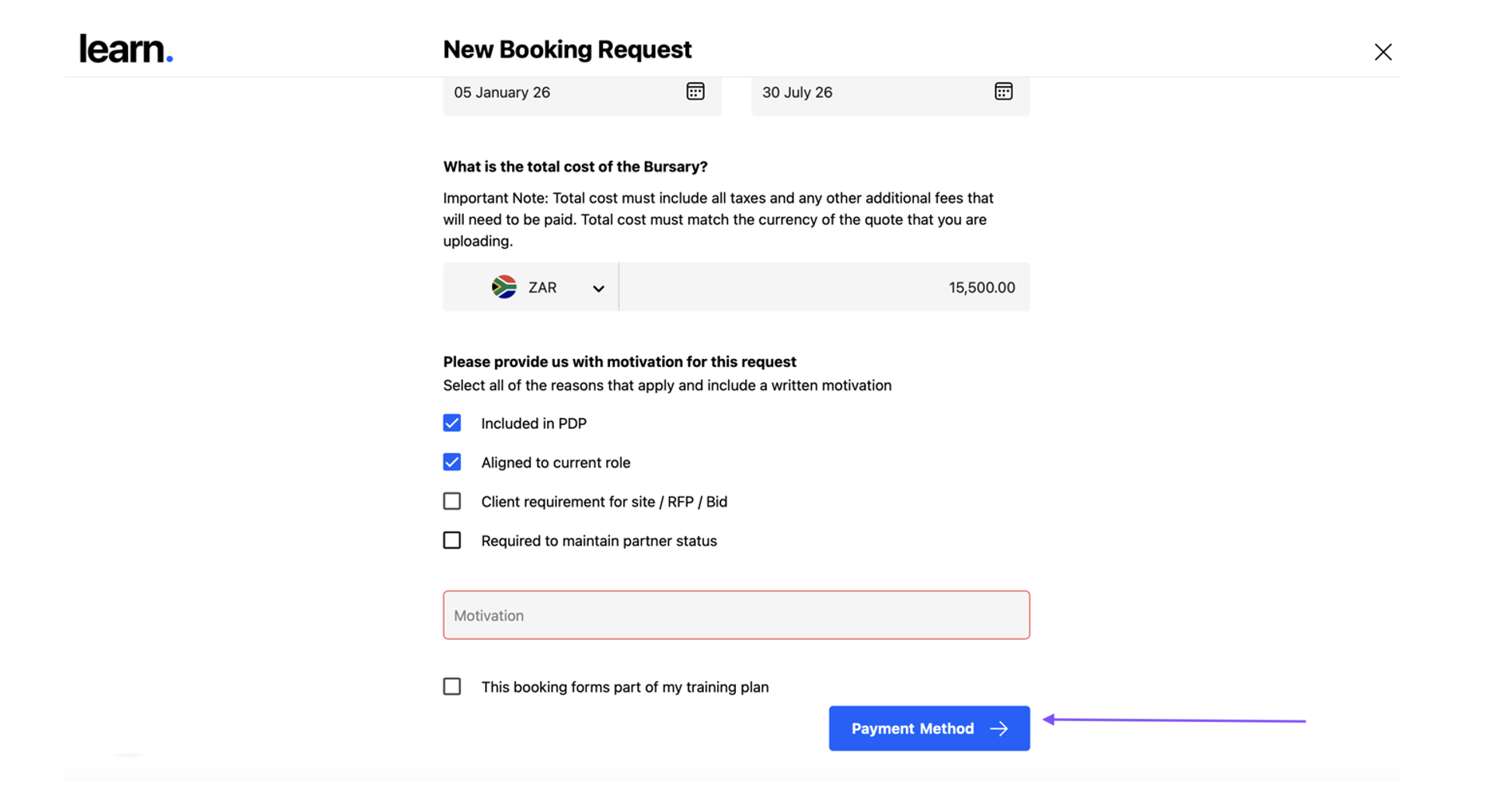Screen dimensions: 1512x788
Task: Click the 15,500.00 total cost field
Action: coord(824,288)
